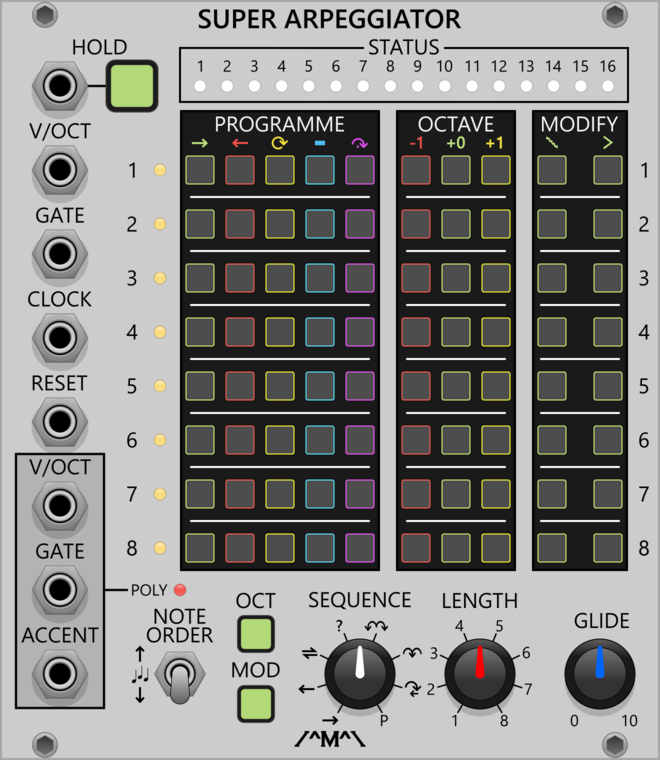The height and width of the screenshot is (760, 660).
Task: Enable row 8 purple skip programme button
Action: (x=360, y=548)
